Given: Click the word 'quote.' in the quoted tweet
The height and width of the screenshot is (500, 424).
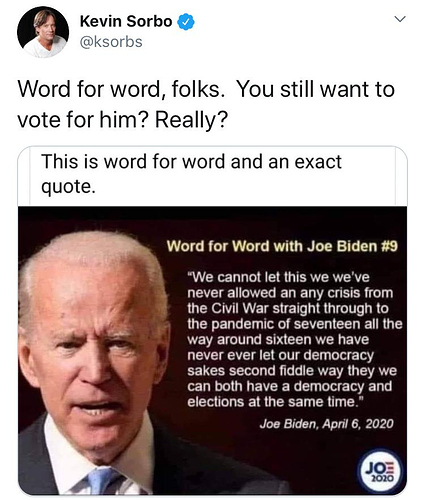Looking at the screenshot, I should pyautogui.click(x=68, y=187).
